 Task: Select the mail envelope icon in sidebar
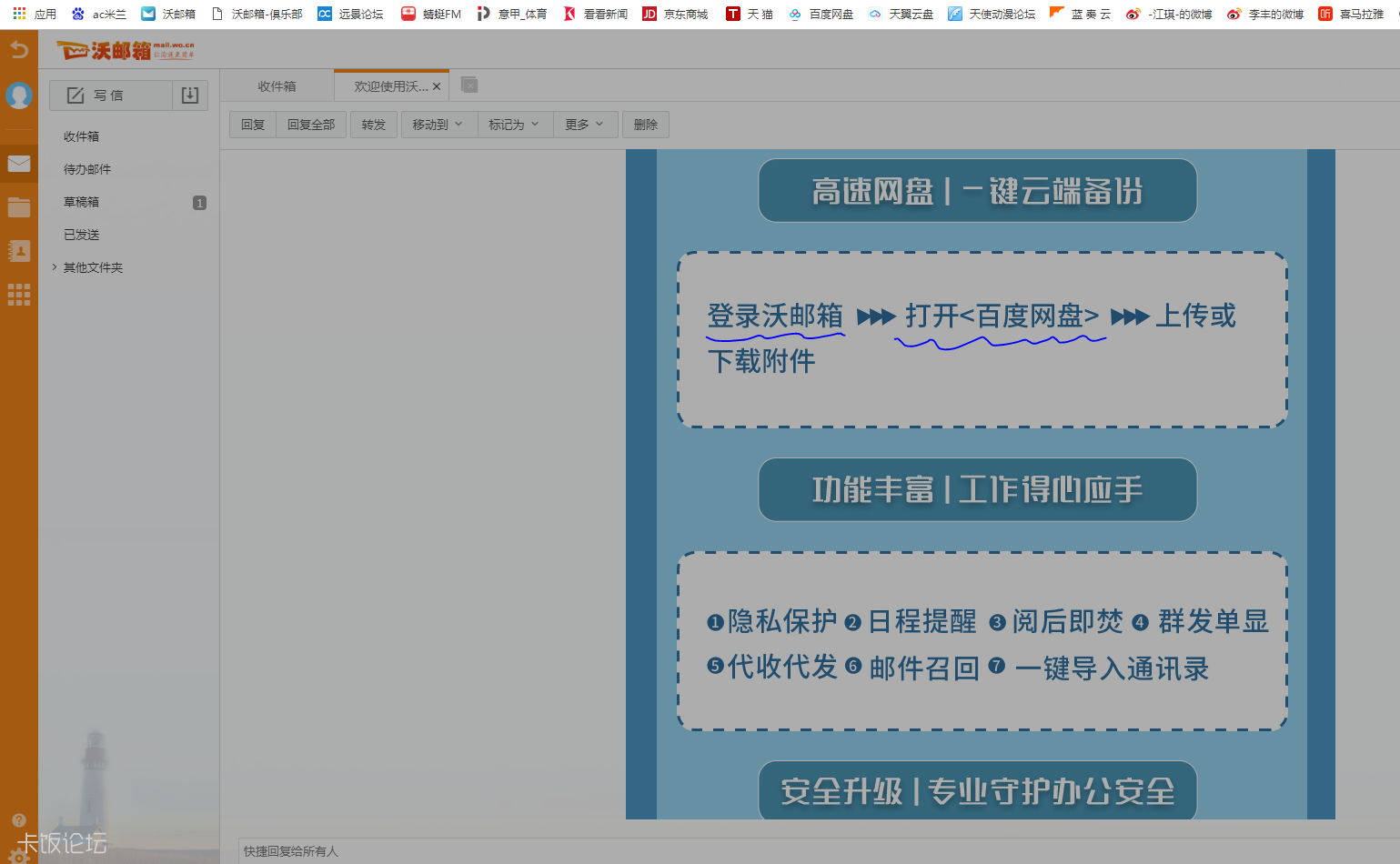click(19, 164)
